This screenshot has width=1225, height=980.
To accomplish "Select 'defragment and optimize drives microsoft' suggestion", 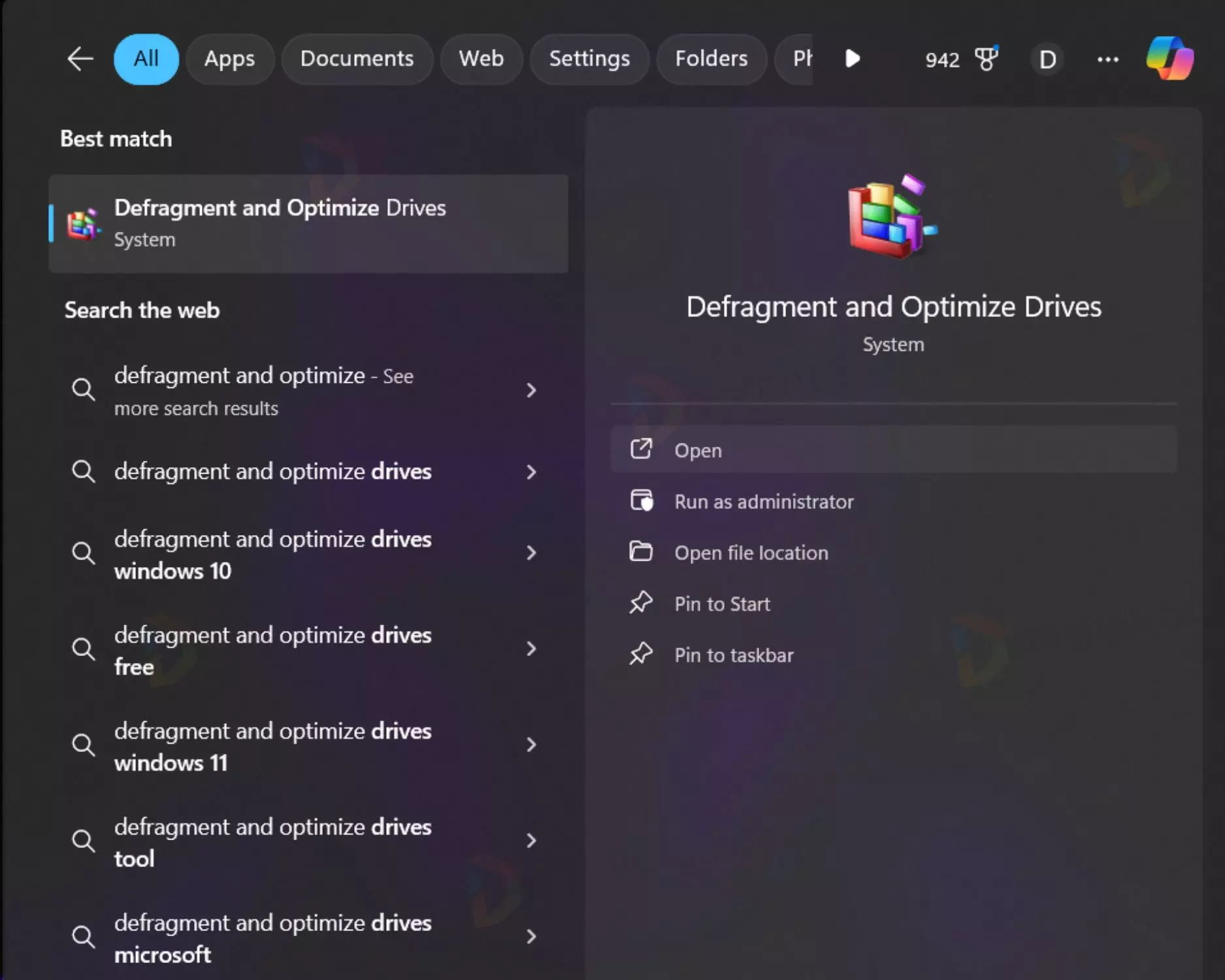I will pyautogui.click(x=308, y=938).
